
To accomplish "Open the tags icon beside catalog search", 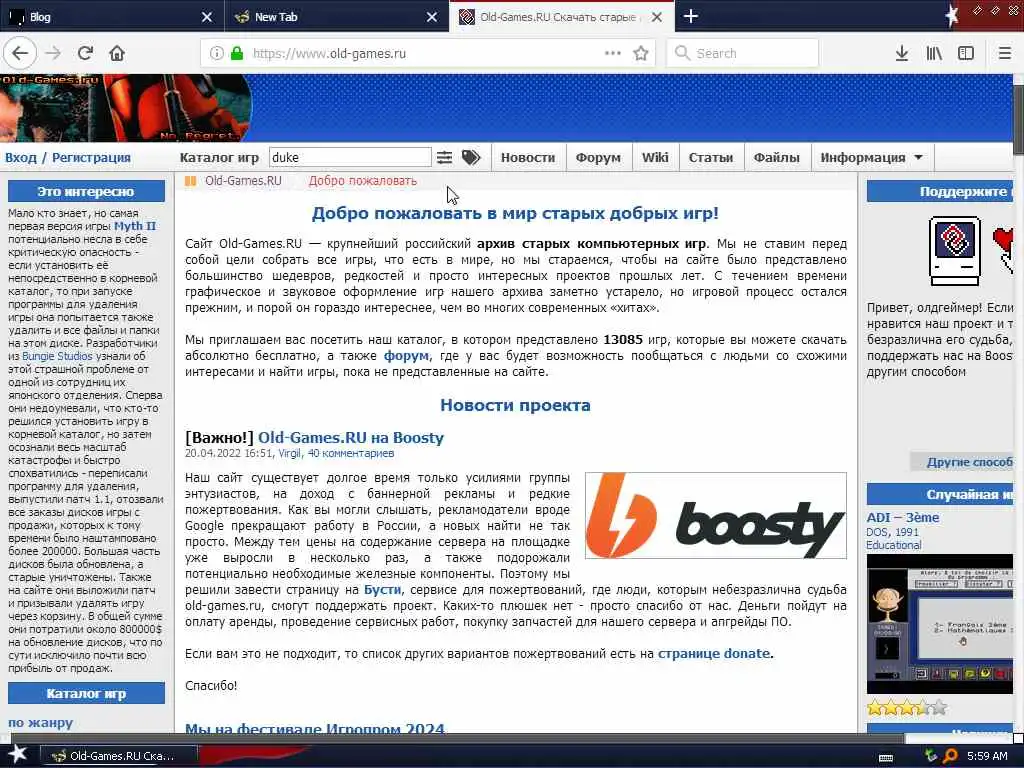I will (471, 157).
